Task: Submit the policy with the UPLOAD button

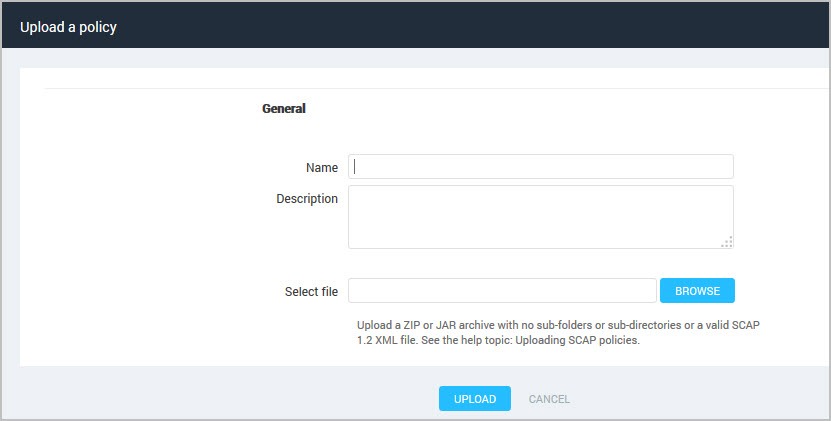Action: [x=475, y=399]
